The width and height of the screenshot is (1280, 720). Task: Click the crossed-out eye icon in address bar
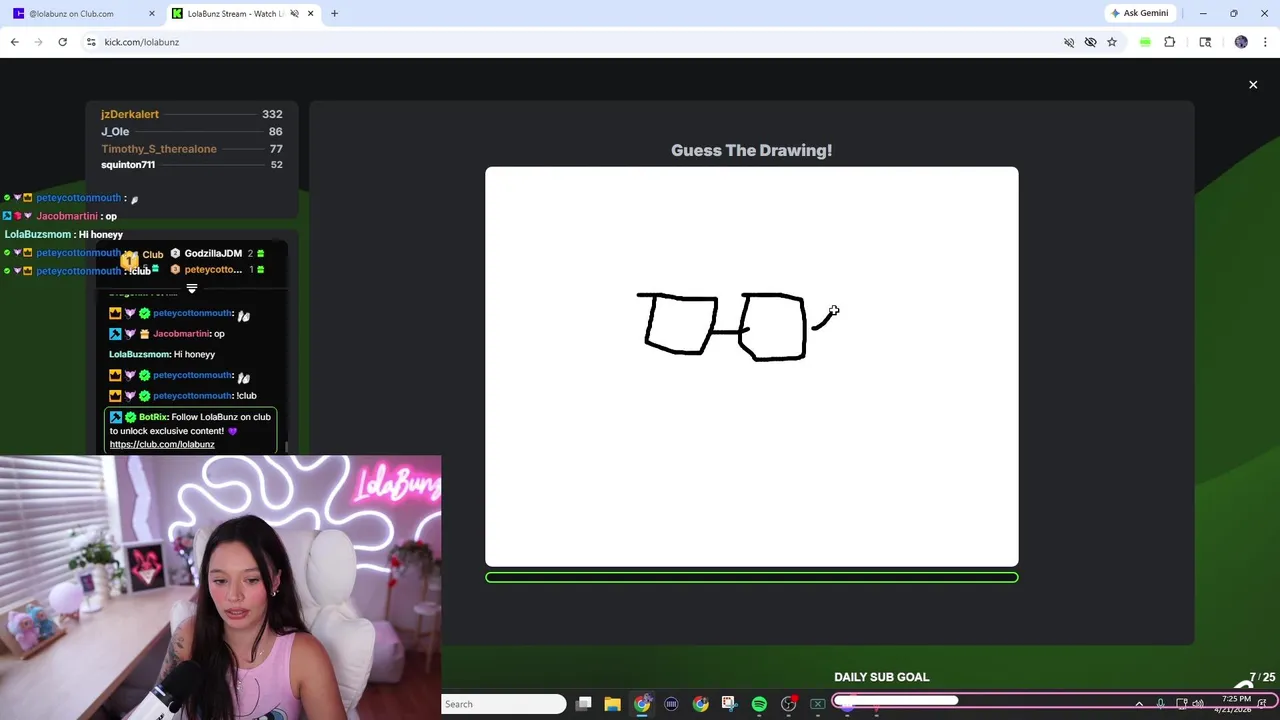(x=1090, y=42)
